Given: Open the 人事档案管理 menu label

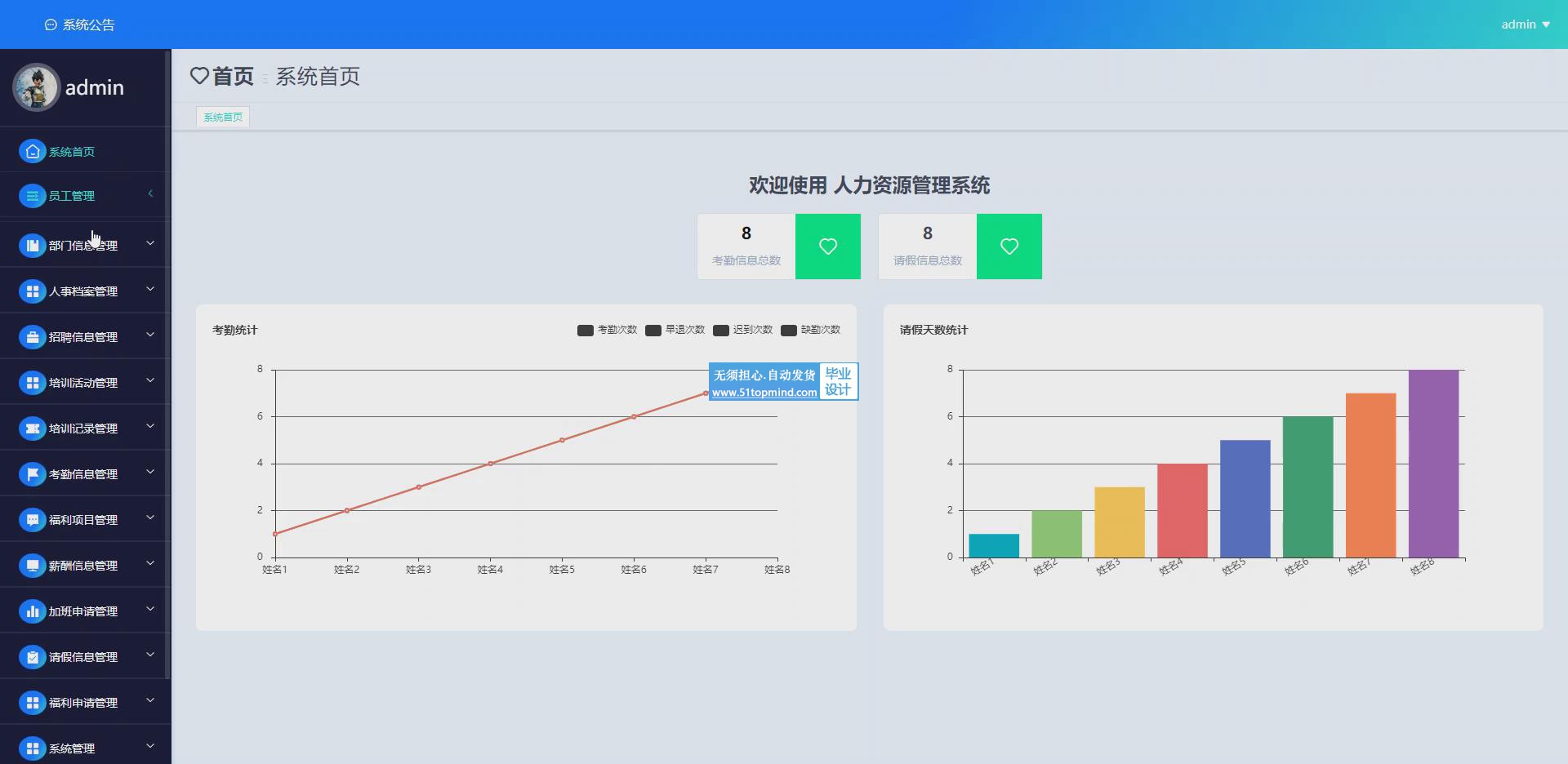Looking at the screenshot, I should tap(83, 291).
